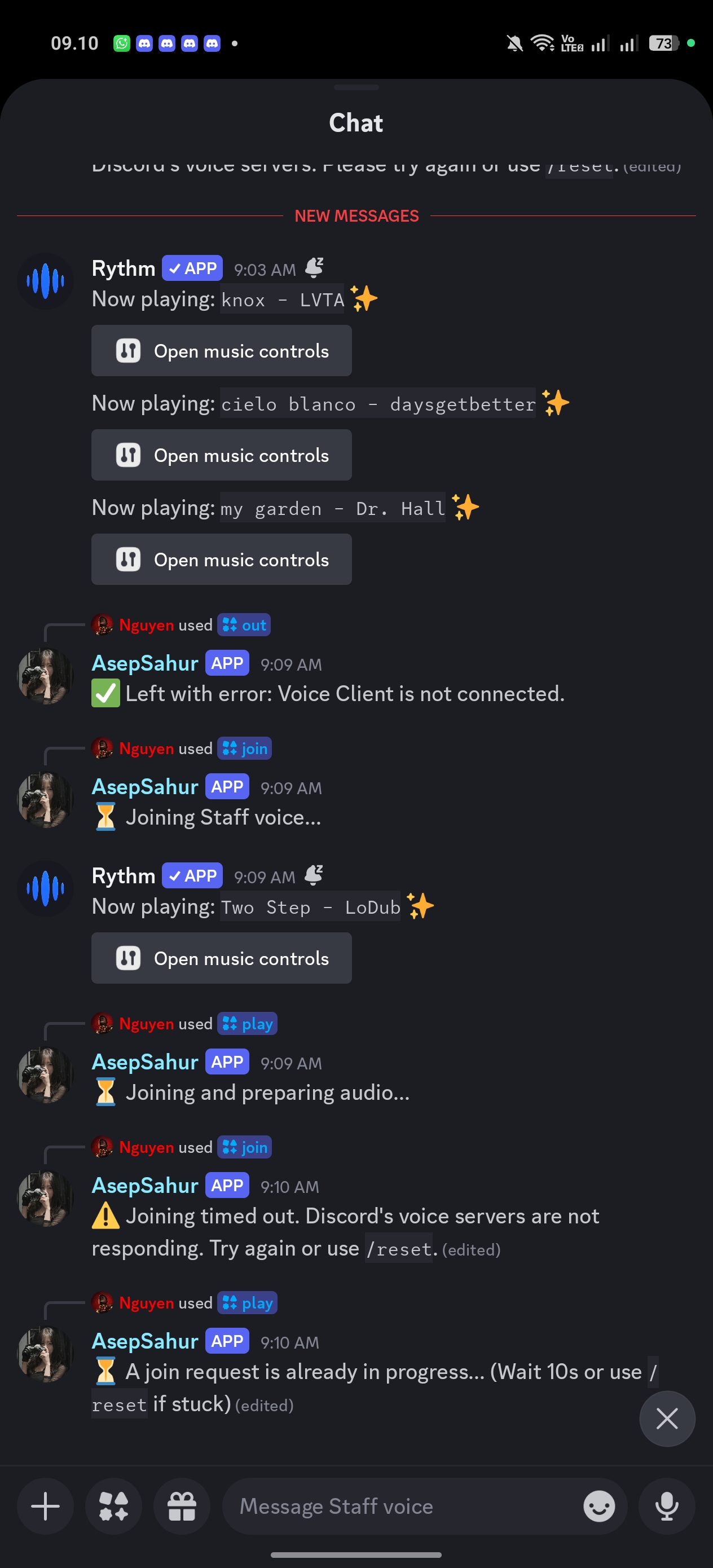This screenshot has width=713, height=1568.
Task: Open the emoji picker
Action: tap(598, 1506)
